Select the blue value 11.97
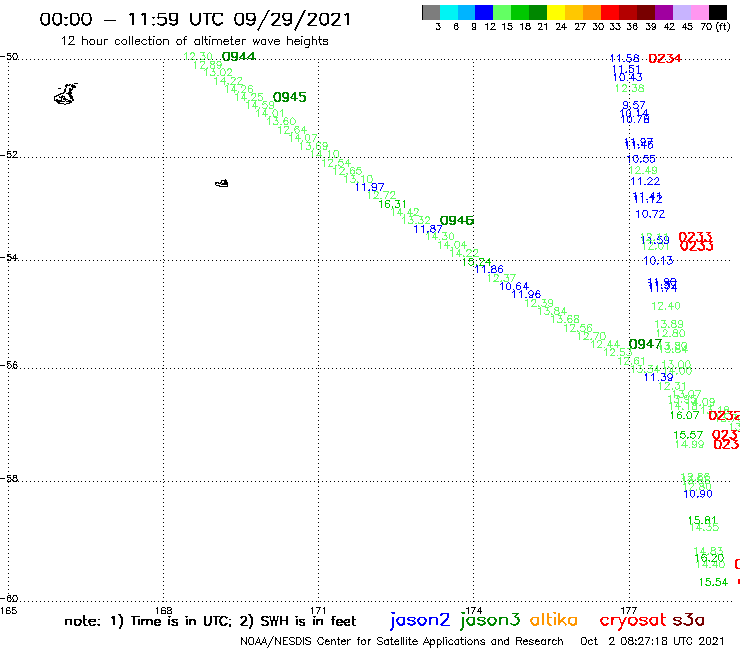740x650 pixels. (x=370, y=187)
